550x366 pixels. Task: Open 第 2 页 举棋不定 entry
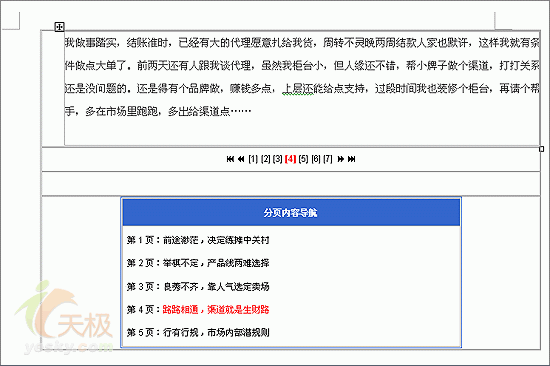[x=198, y=263]
